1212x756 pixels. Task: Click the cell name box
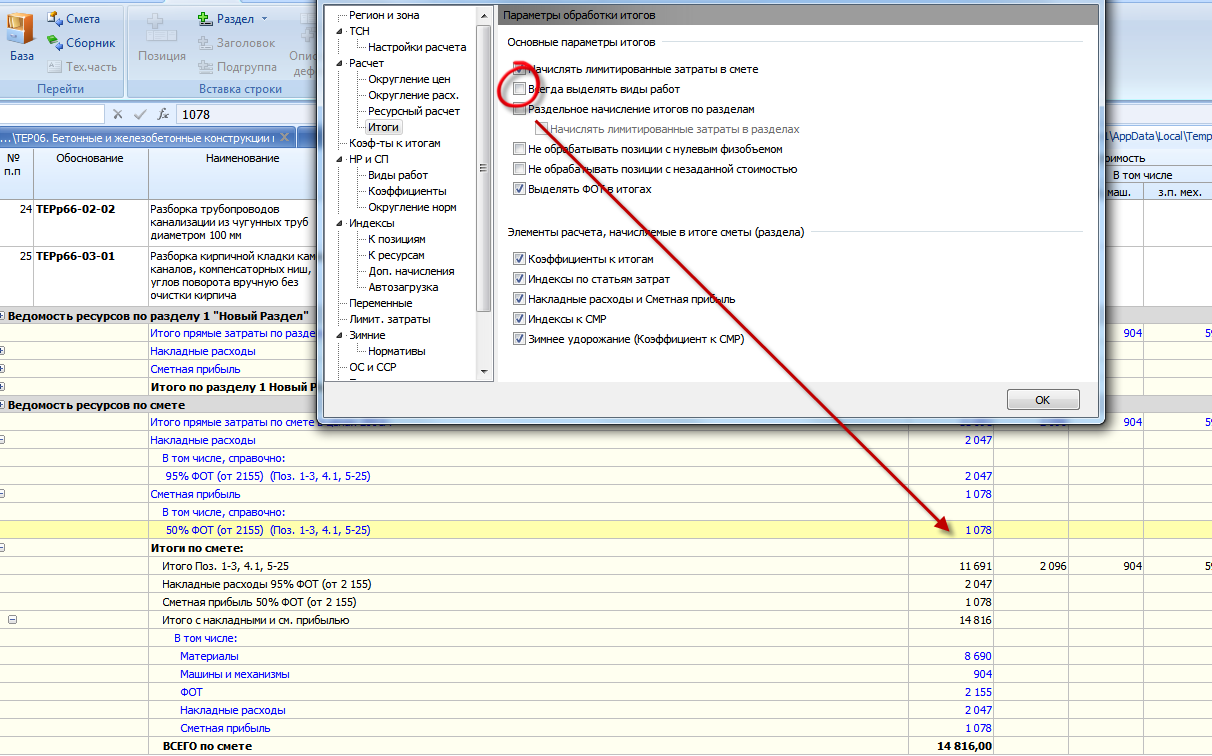[52, 114]
